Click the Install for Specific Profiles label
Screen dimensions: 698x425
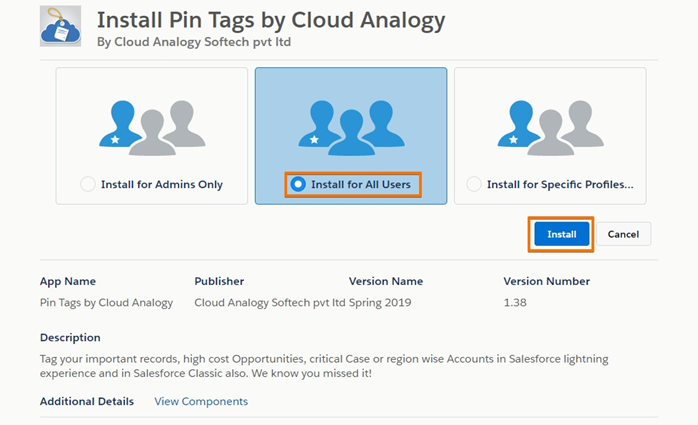[560, 184]
